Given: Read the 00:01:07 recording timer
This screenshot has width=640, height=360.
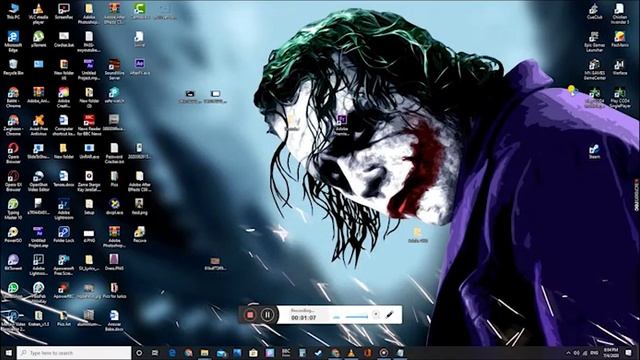Looking at the screenshot, I should coord(304,318).
